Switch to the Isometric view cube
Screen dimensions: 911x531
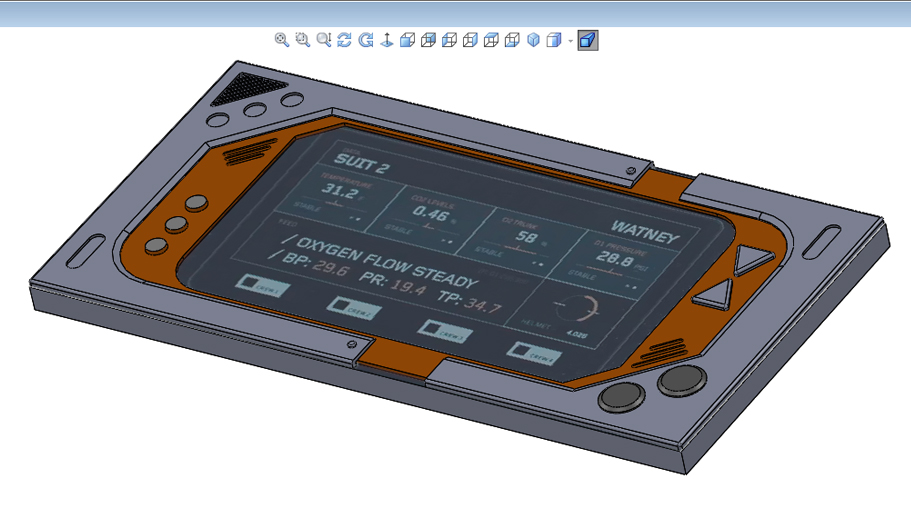(x=533, y=40)
